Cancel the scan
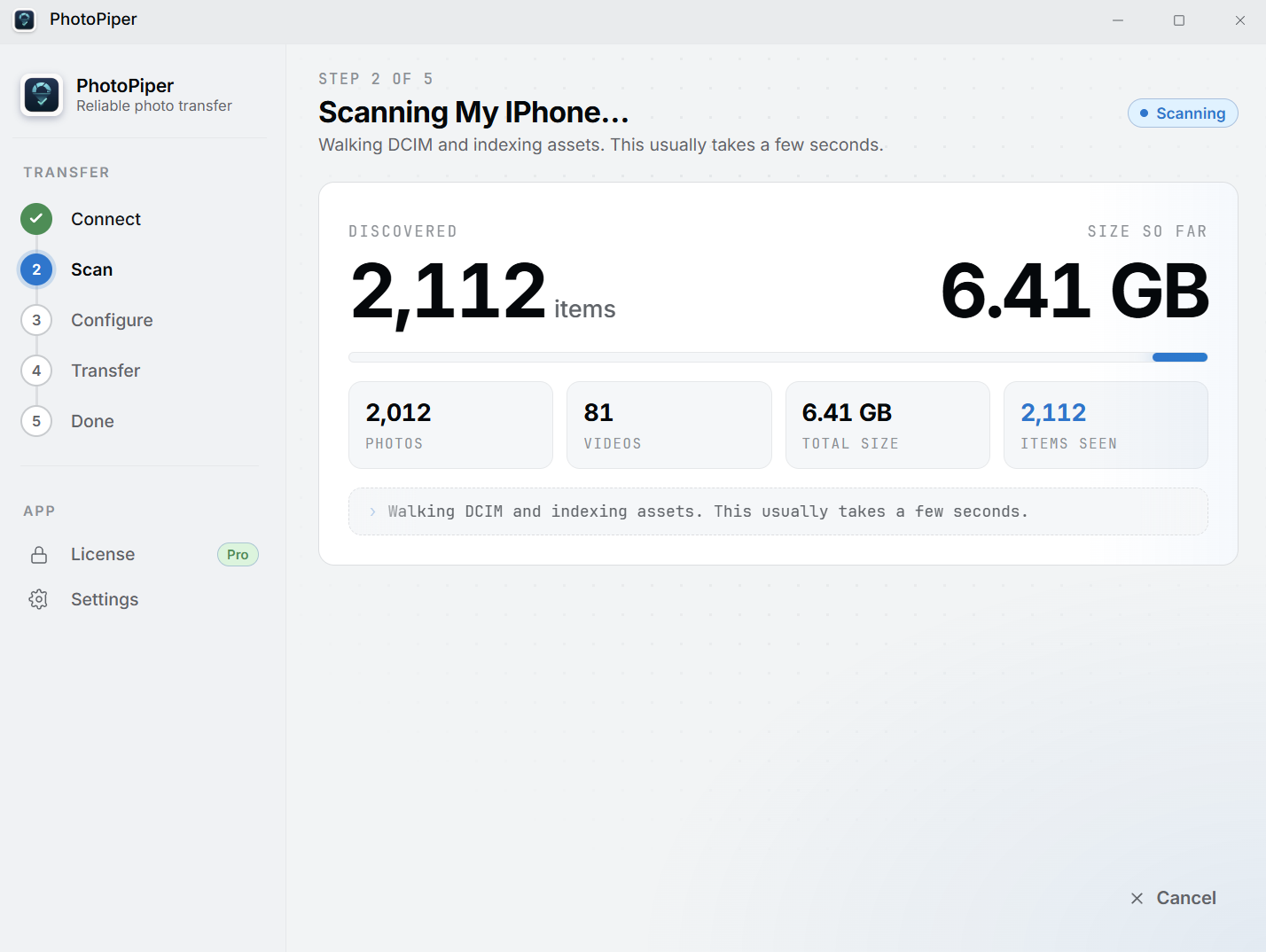 coord(1174,898)
